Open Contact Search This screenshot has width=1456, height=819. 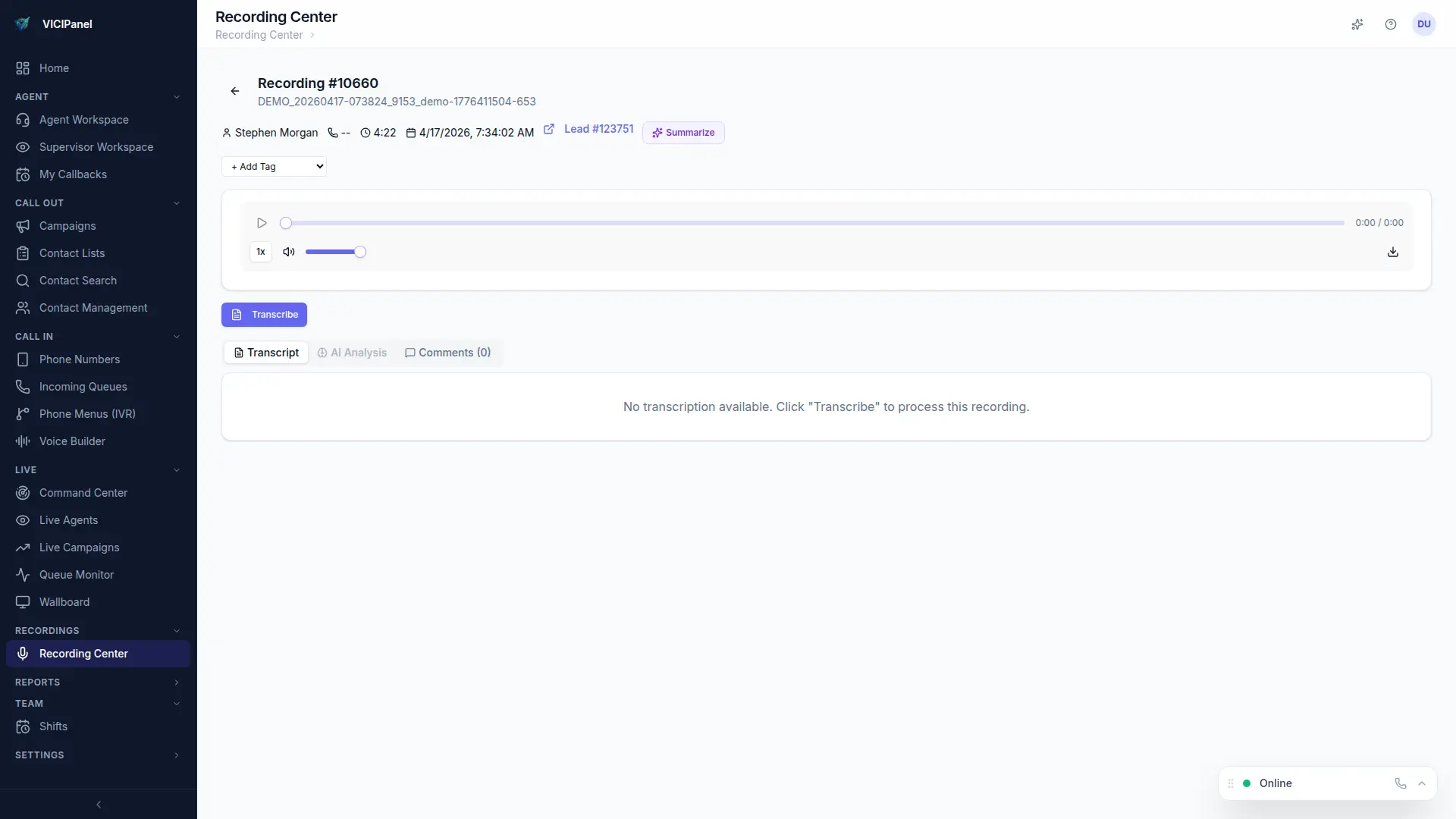[77, 280]
